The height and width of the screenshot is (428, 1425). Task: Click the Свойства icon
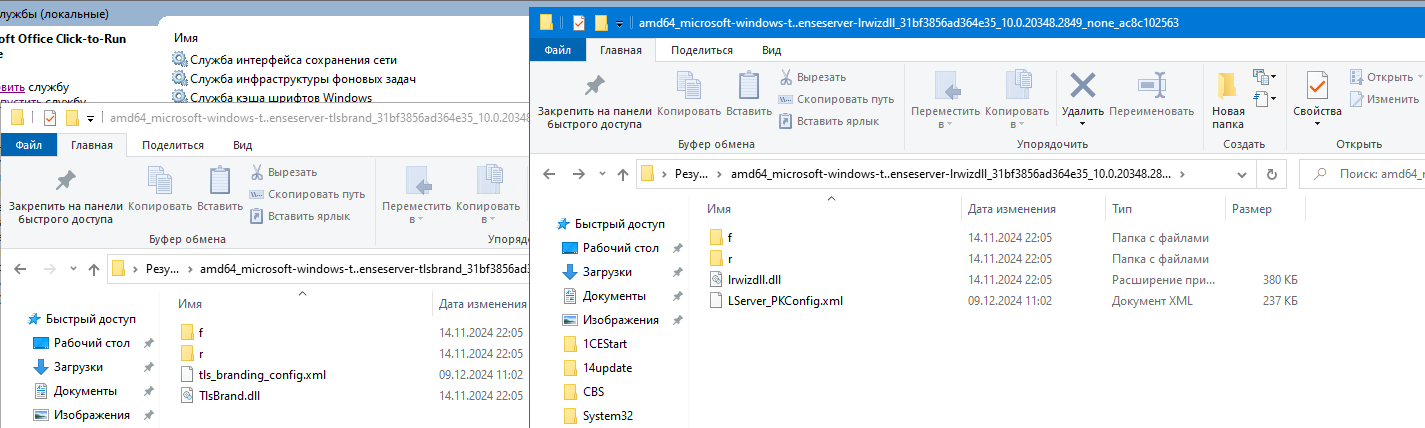1317,87
